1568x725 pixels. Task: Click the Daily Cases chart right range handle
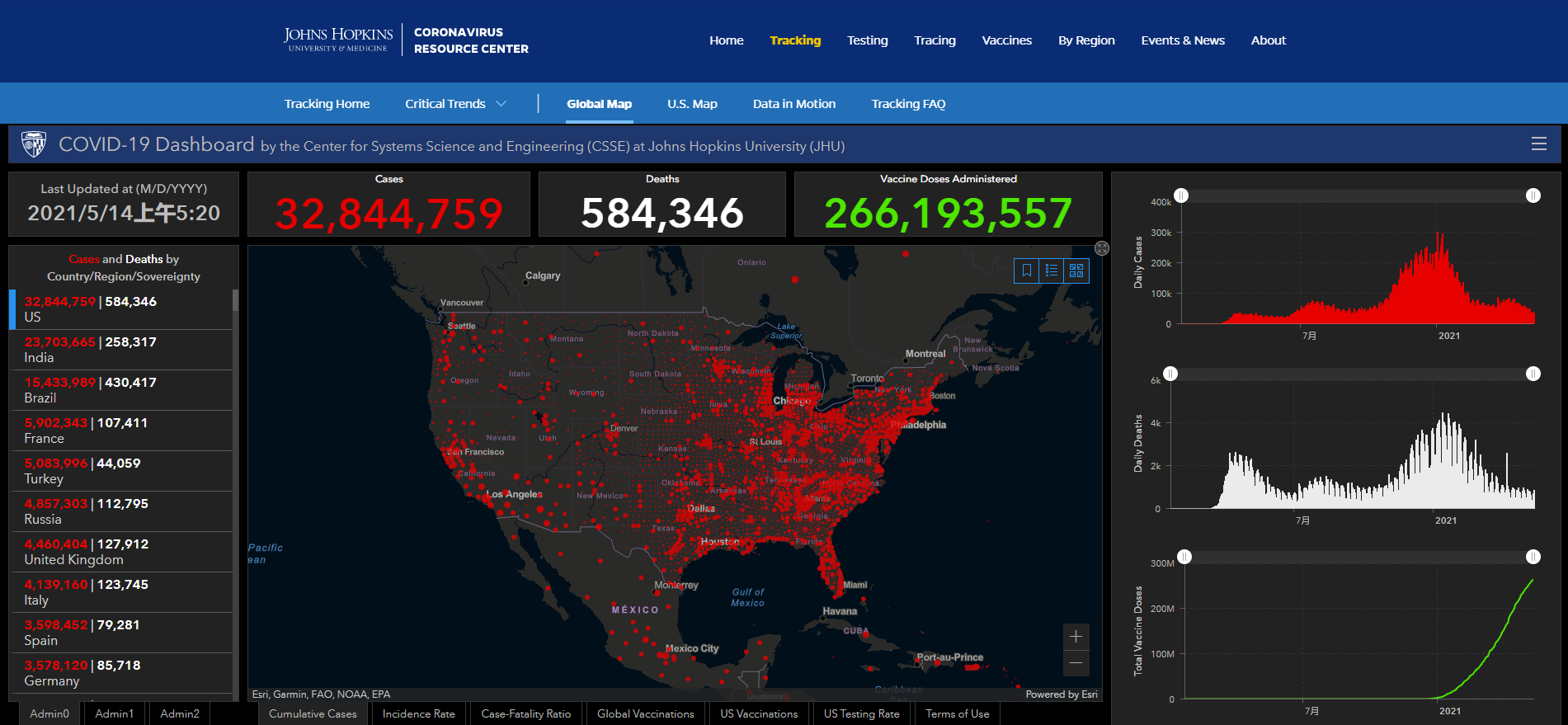tap(1533, 195)
